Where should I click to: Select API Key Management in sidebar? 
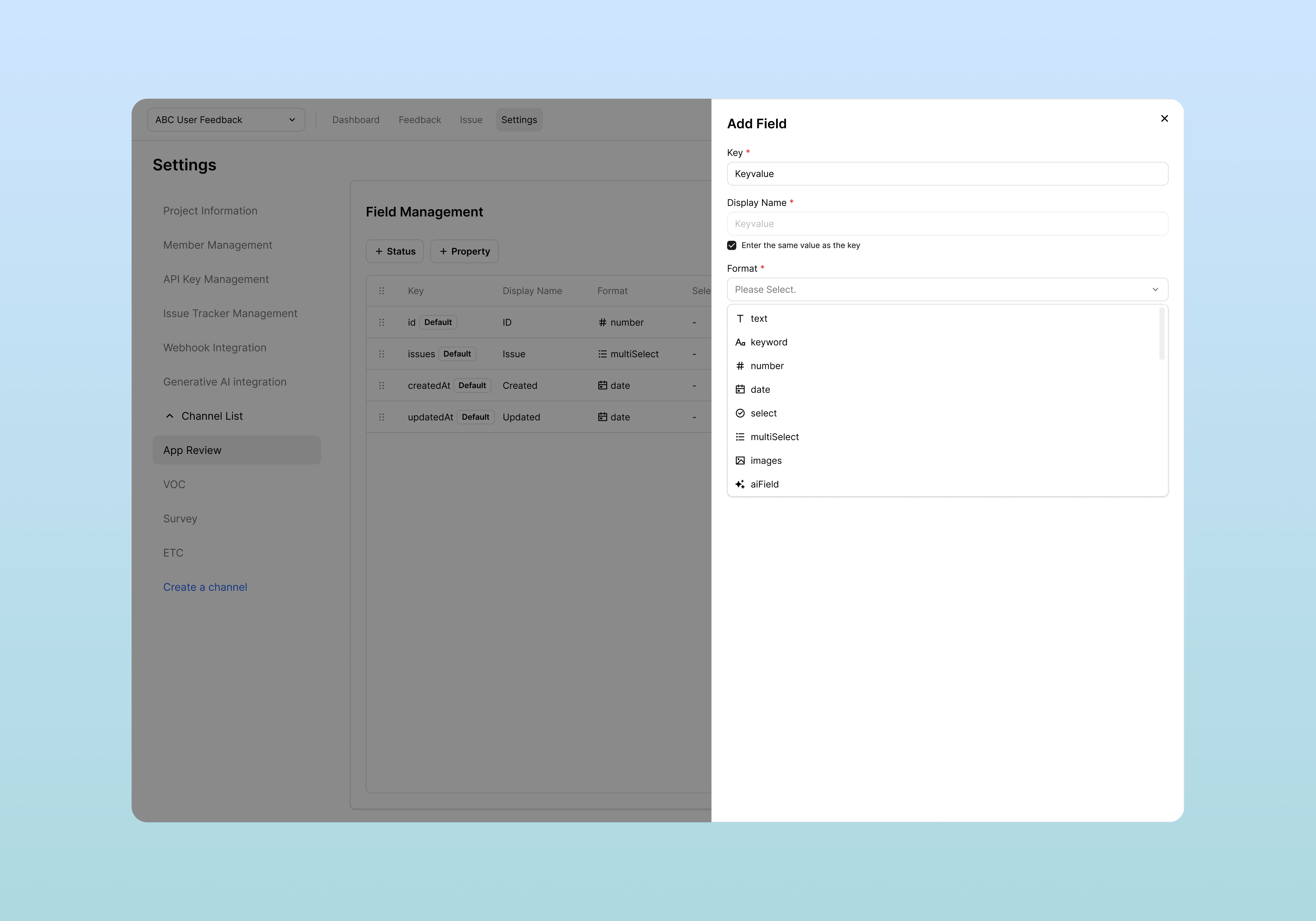pos(215,279)
